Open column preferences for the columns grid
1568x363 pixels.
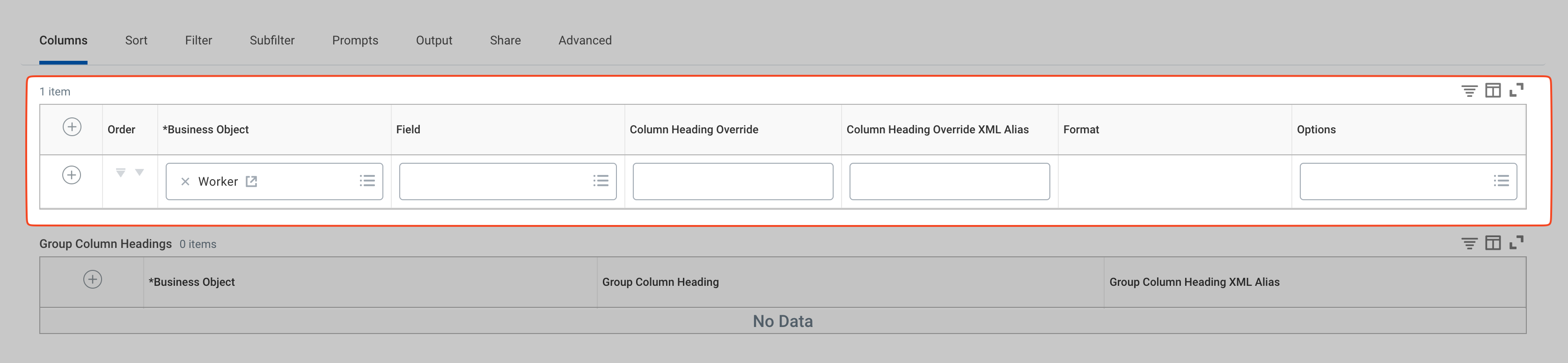coord(1493,91)
